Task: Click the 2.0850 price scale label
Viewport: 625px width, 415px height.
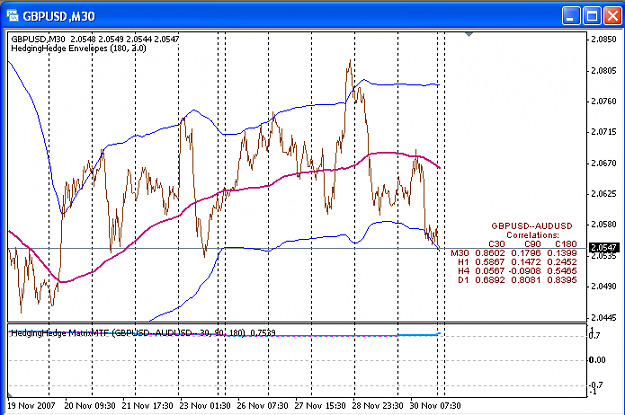Action: tap(604, 39)
